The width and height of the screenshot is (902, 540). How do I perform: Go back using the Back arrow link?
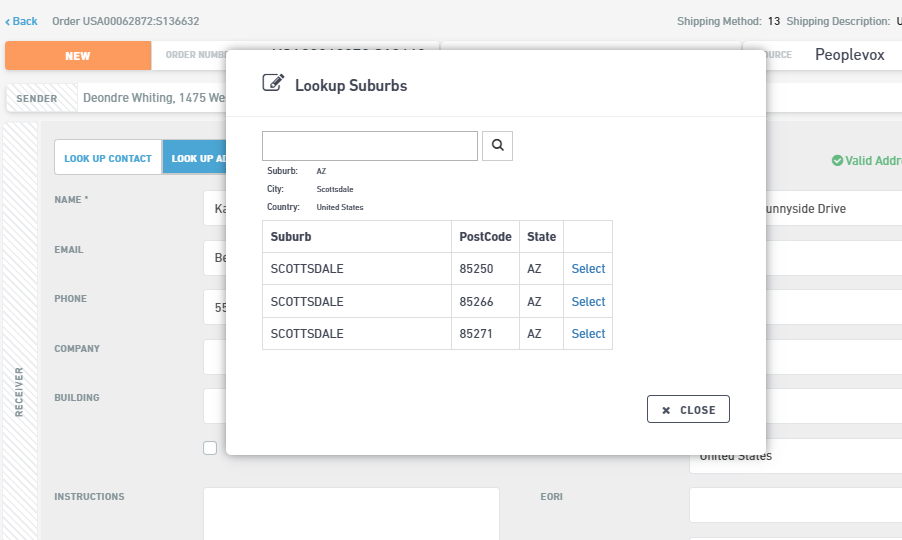[22, 21]
